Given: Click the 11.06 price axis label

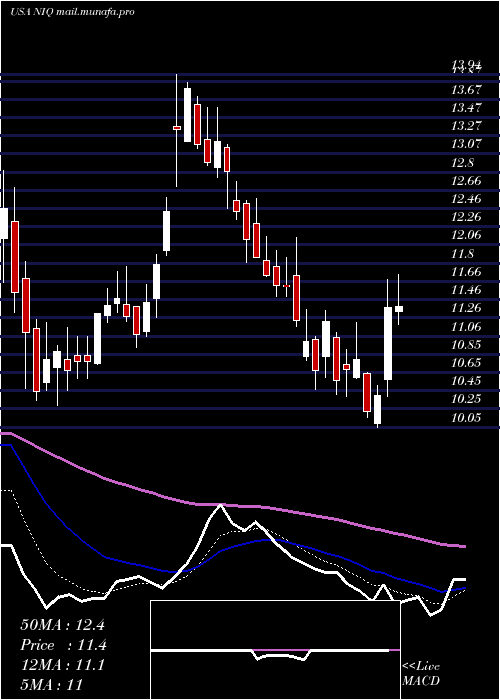Looking at the screenshot, I should click(467, 326).
